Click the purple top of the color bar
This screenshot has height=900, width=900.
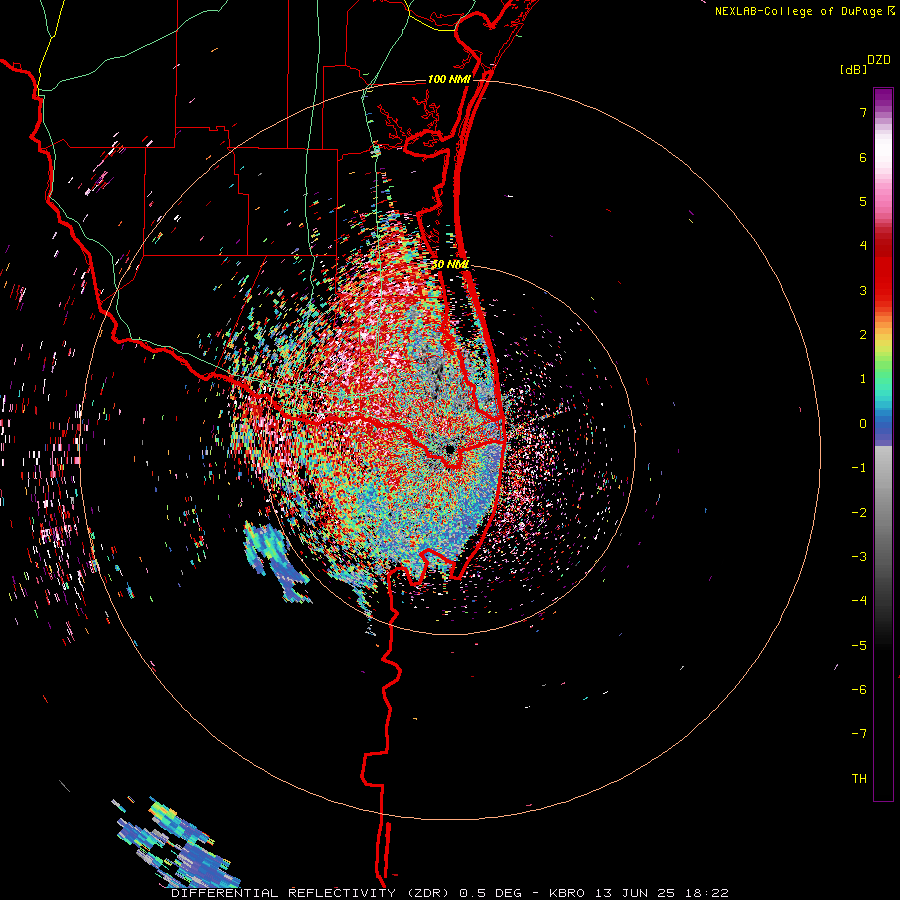(x=883, y=99)
